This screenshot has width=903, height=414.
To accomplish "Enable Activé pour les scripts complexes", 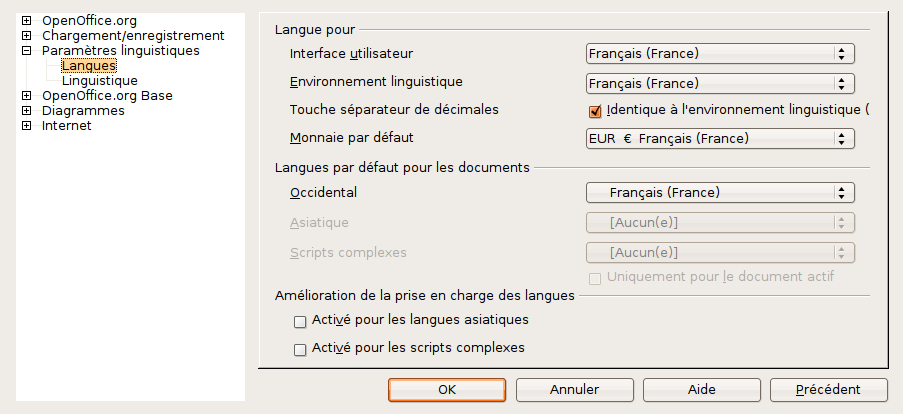I will (x=299, y=350).
